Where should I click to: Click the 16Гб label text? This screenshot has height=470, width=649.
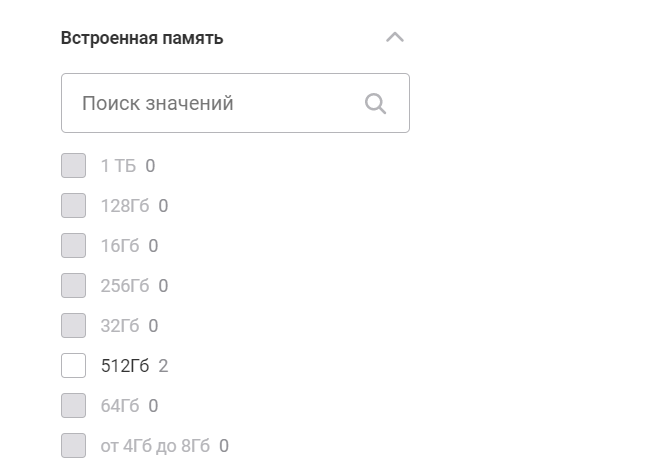(x=120, y=246)
